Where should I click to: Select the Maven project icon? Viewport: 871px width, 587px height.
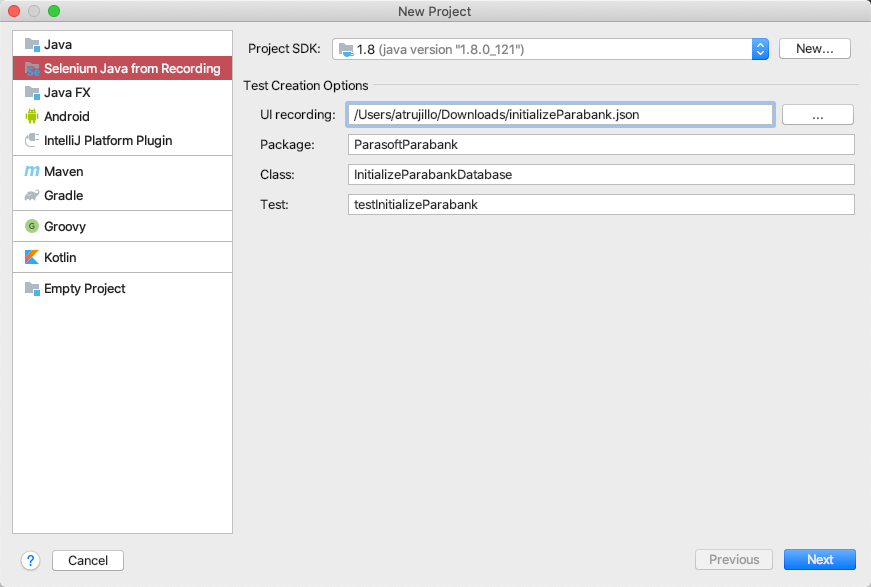(x=32, y=171)
